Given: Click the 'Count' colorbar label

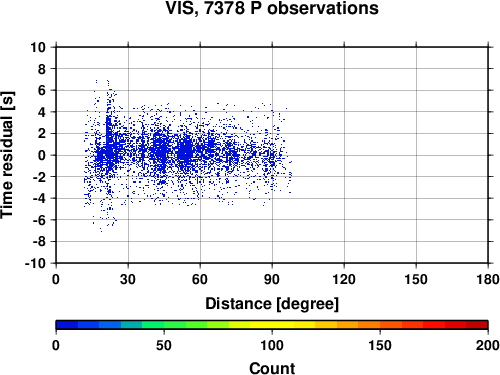Looking at the screenshot, I should click(x=272, y=368).
